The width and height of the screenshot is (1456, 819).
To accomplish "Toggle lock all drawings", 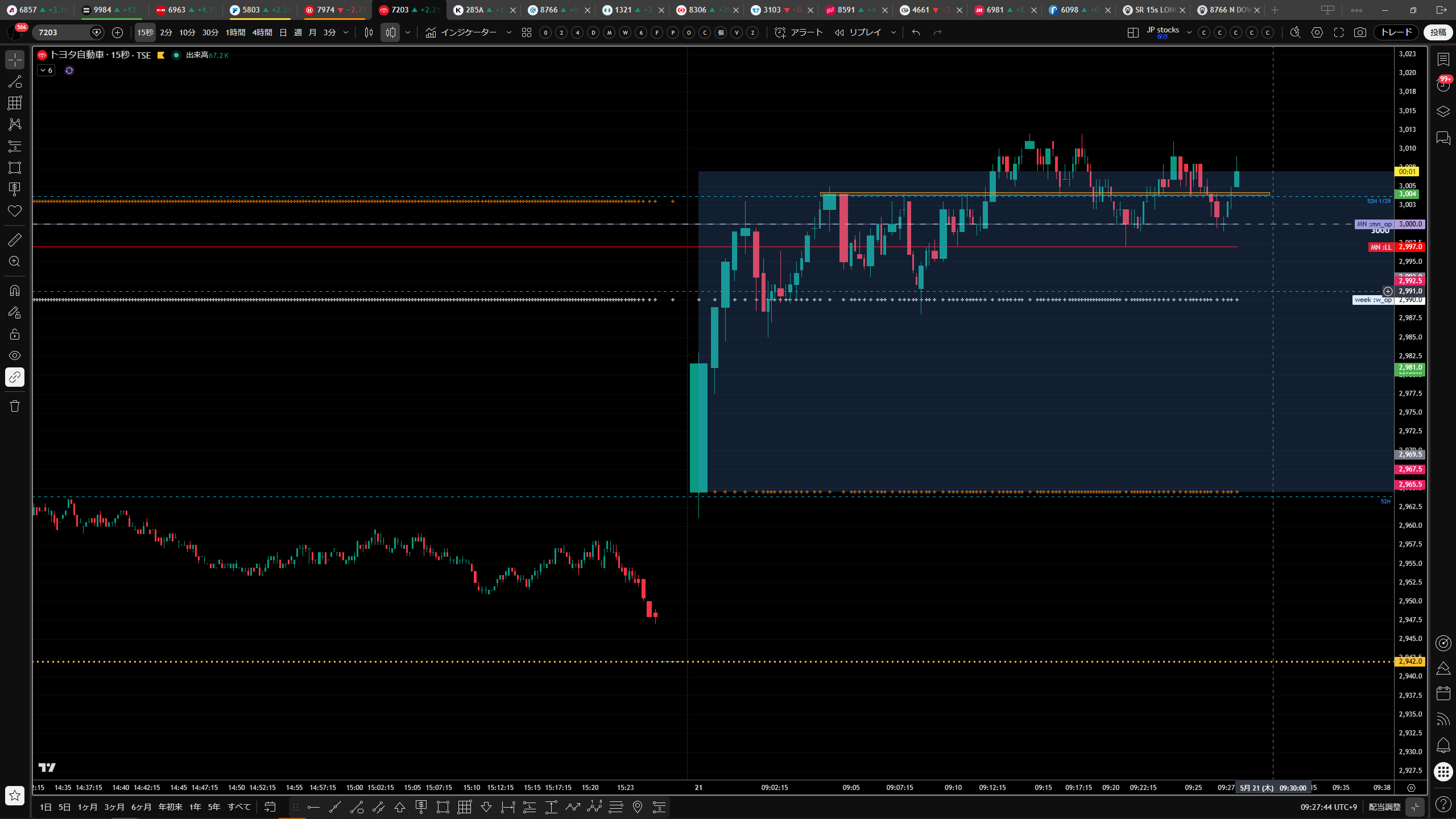I will coord(15,334).
